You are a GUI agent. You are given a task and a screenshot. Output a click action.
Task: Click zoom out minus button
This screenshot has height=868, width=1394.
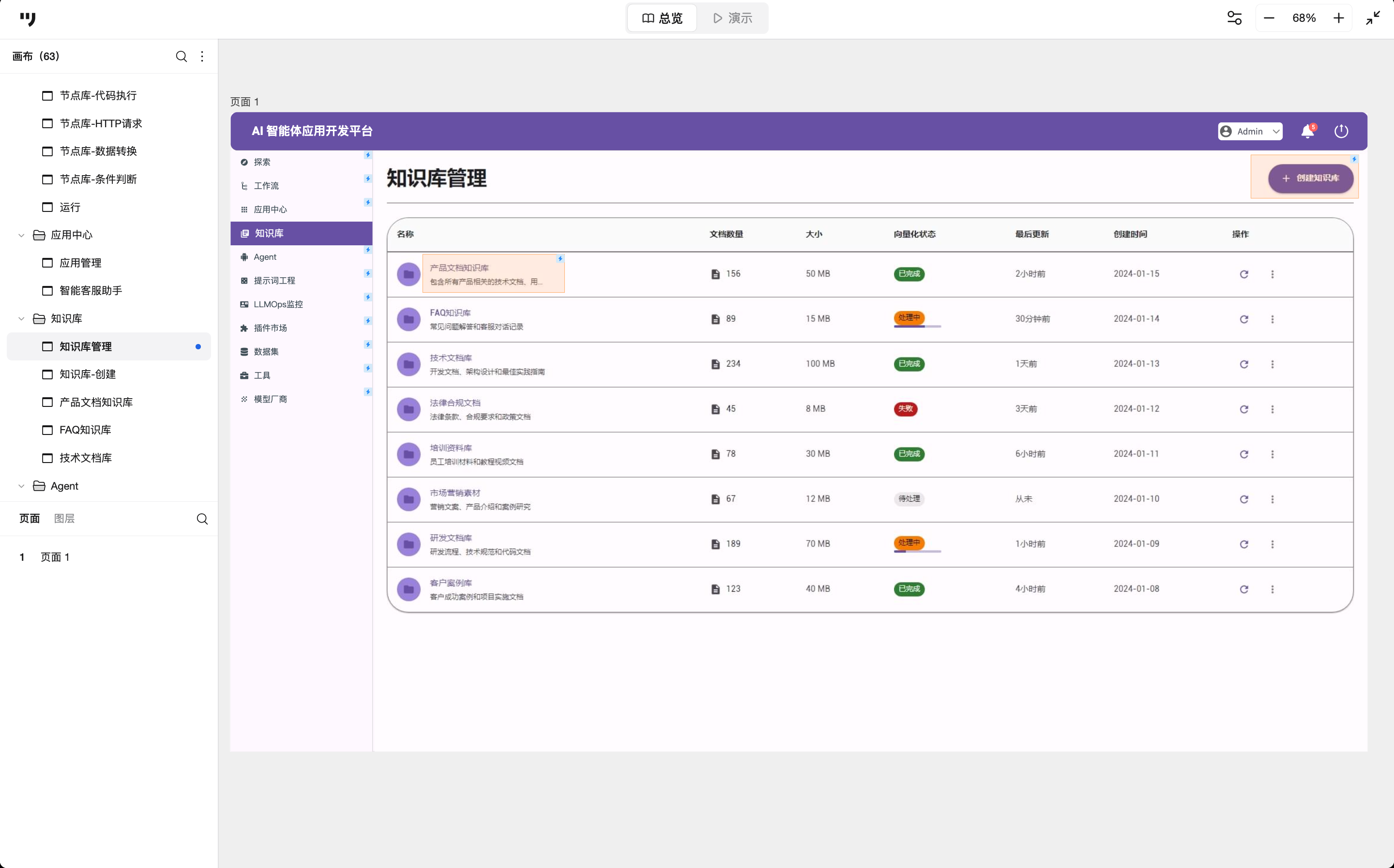tap(1270, 18)
